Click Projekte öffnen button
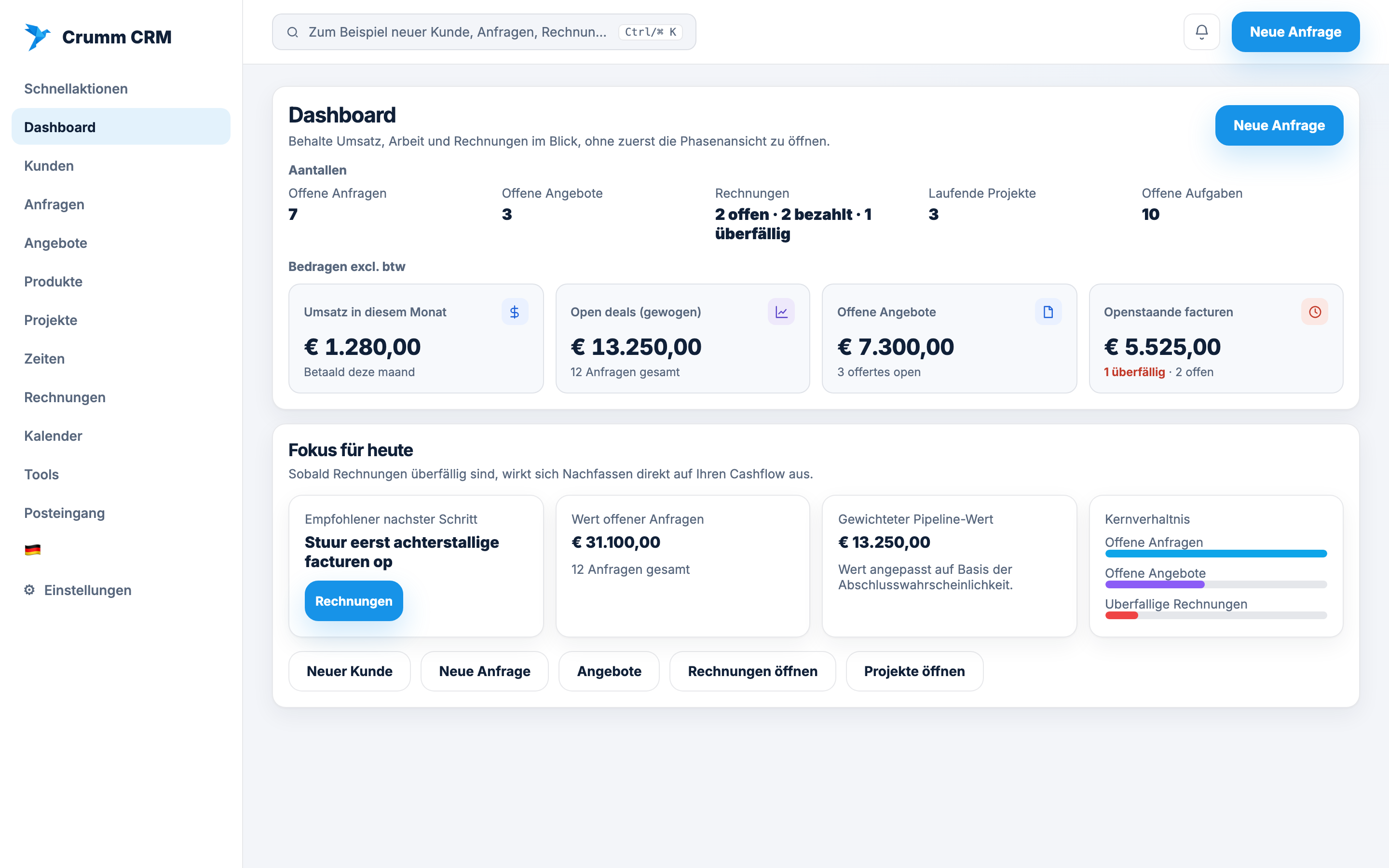 click(x=914, y=671)
